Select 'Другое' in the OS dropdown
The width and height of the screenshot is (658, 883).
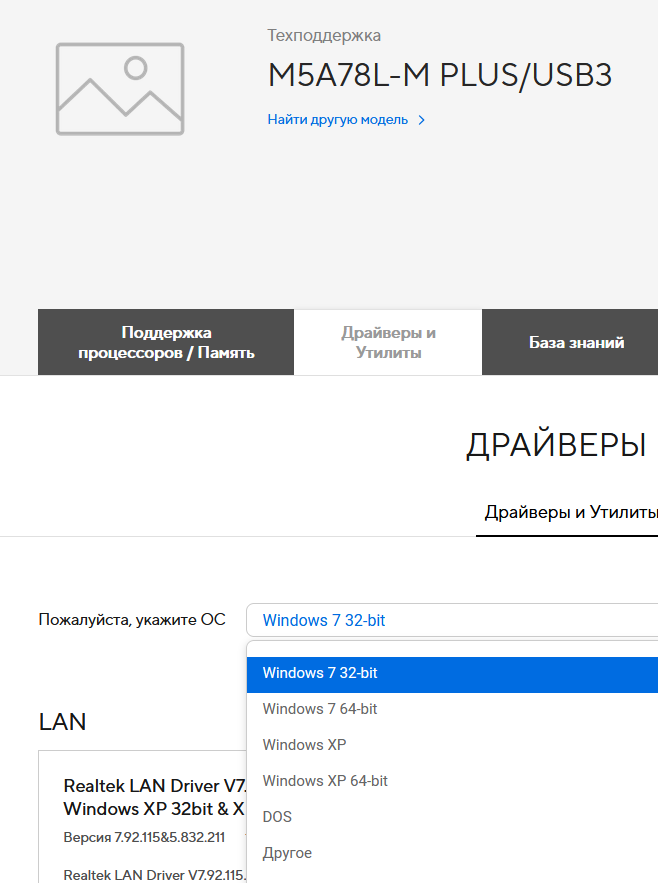point(452,853)
